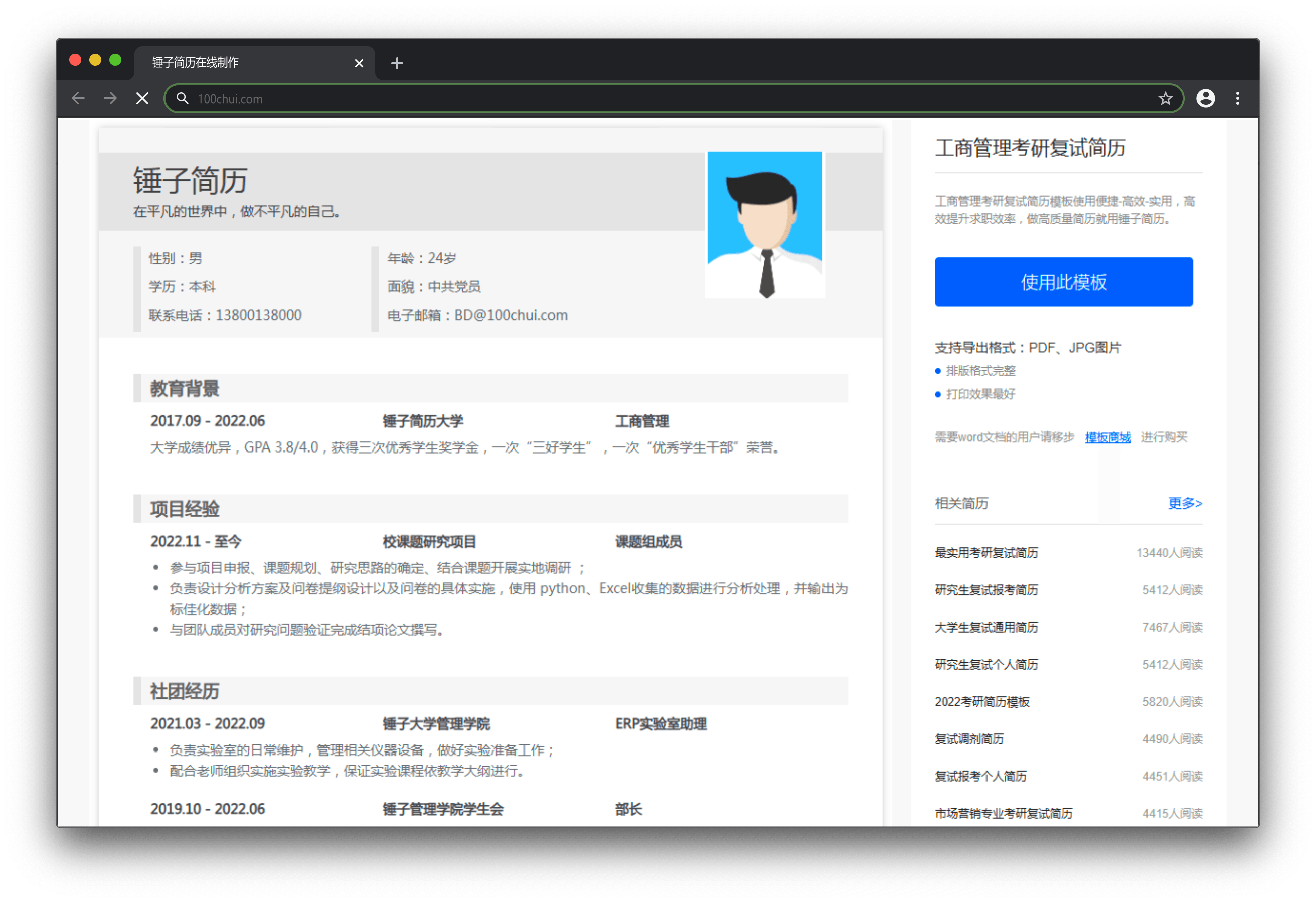Select the 锤子简历在线制作 tab
The height and width of the screenshot is (902, 1316).
255,62
